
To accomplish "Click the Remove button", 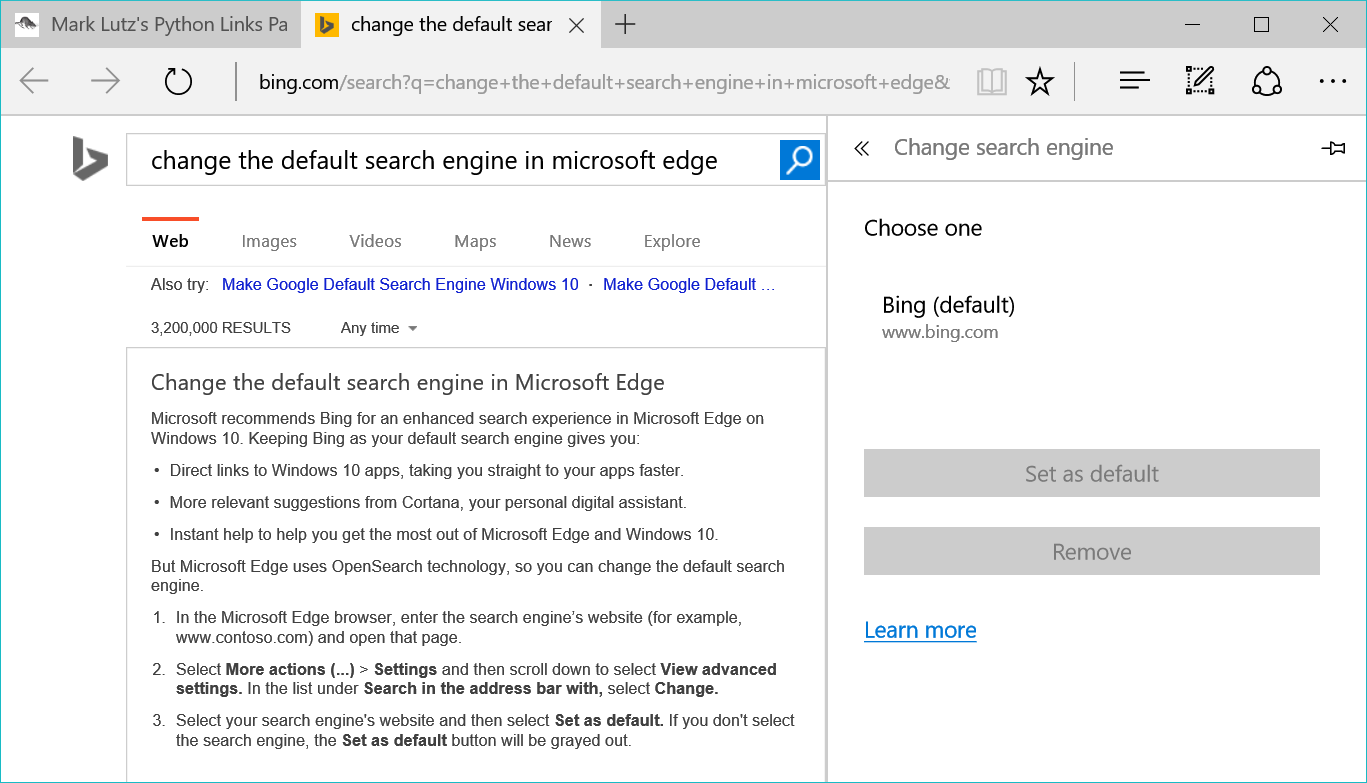I will 1092,551.
